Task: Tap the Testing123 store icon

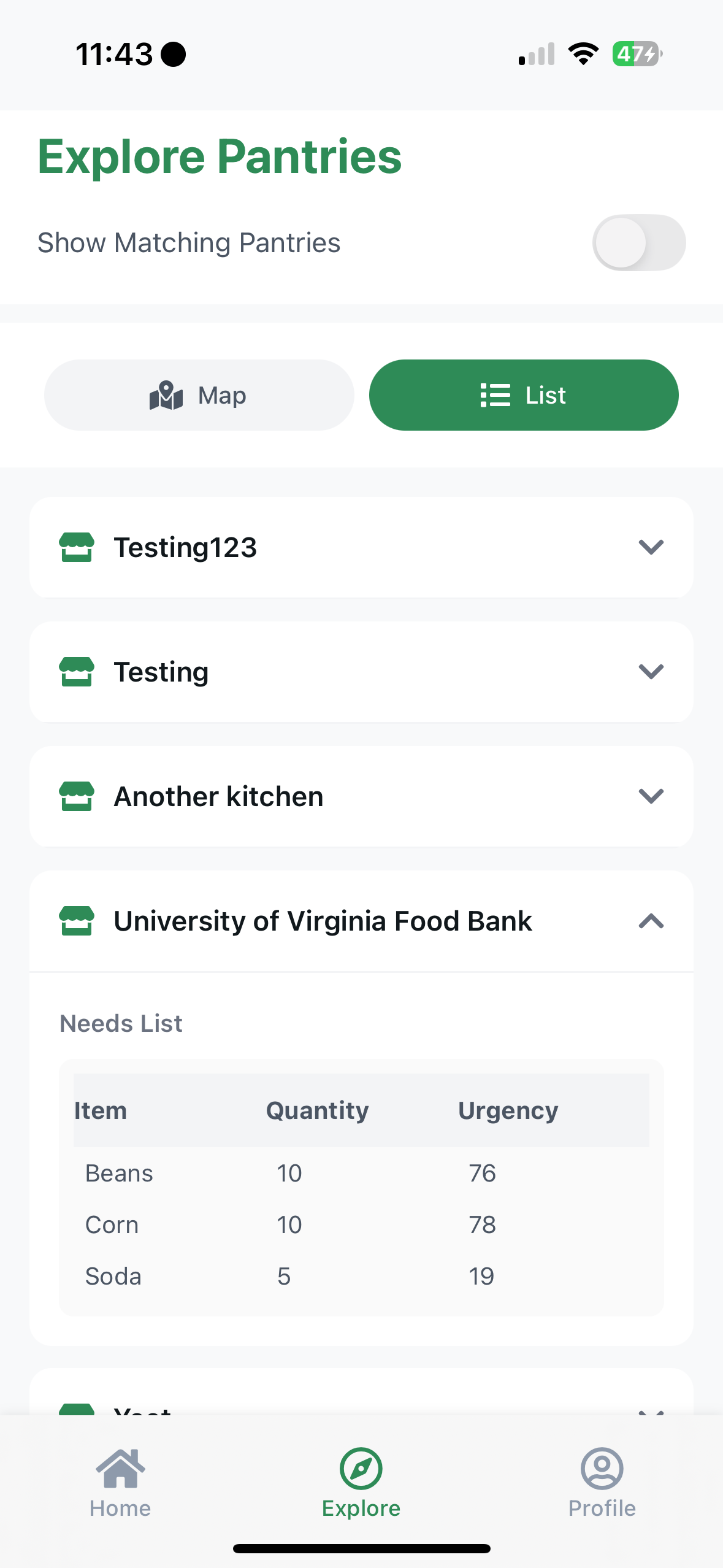Action: point(77,547)
